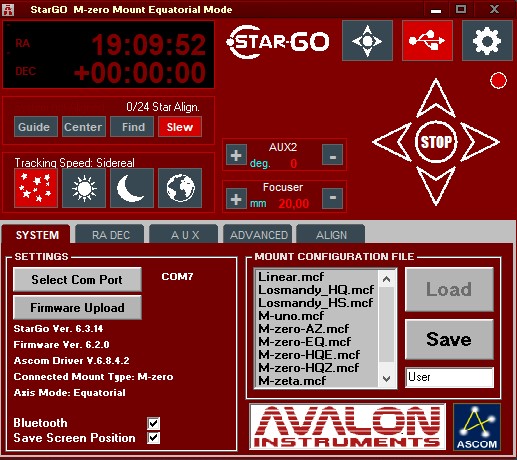This screenshot has height=460, width=517.
Task: Click the Avalon Instruments logo
Action: [347, 427]
